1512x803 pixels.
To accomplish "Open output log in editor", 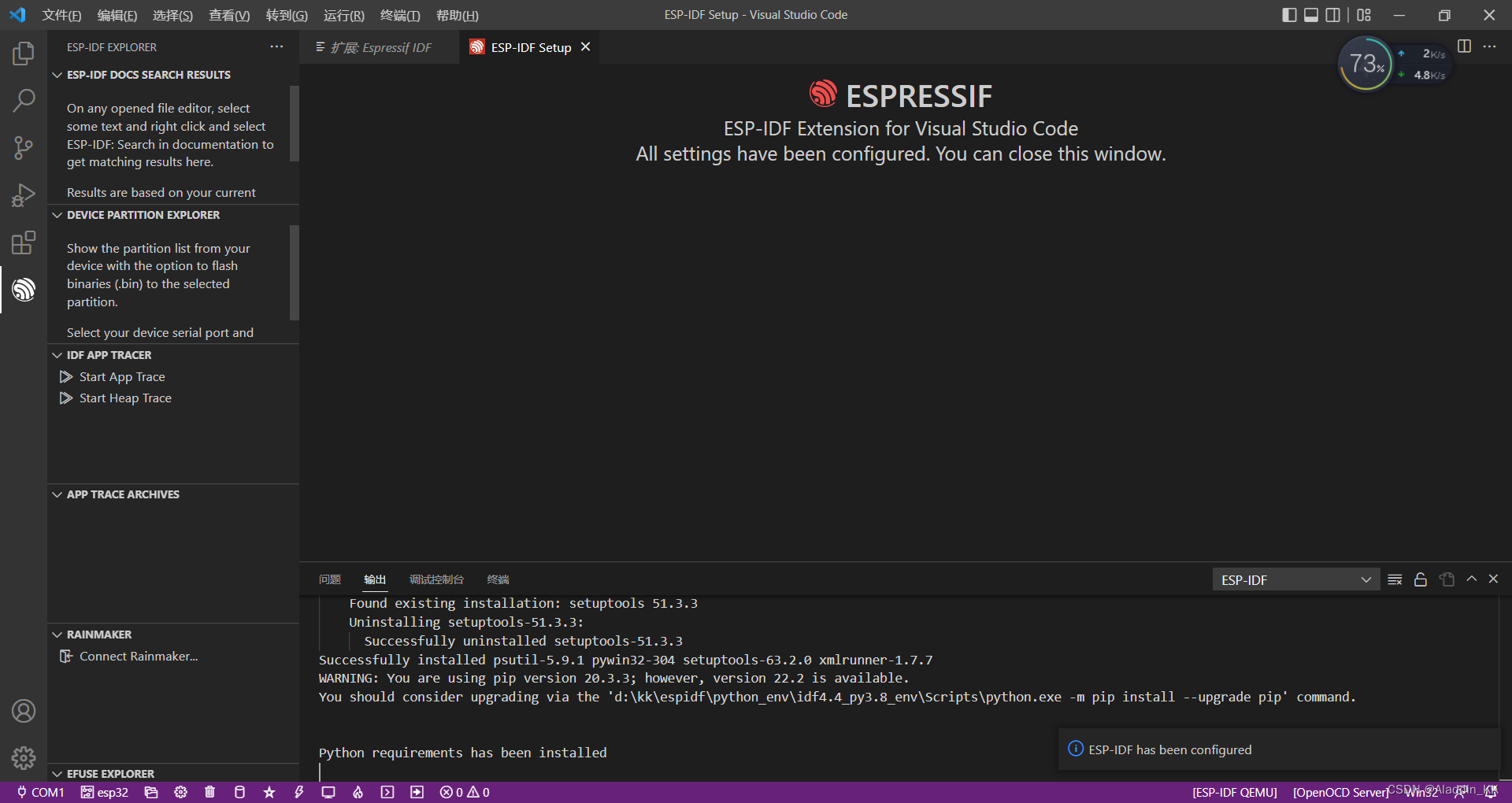I will pos(1447,579).
